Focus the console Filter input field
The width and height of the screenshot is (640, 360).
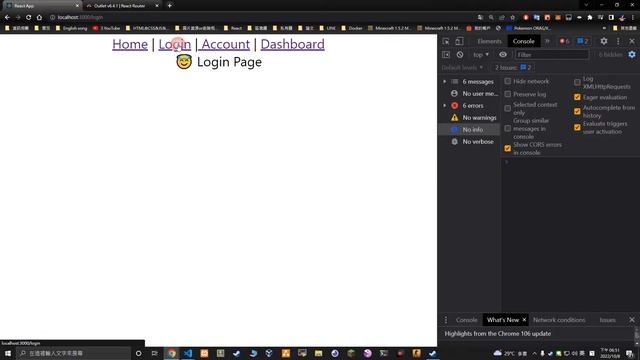tap(552, 54)
